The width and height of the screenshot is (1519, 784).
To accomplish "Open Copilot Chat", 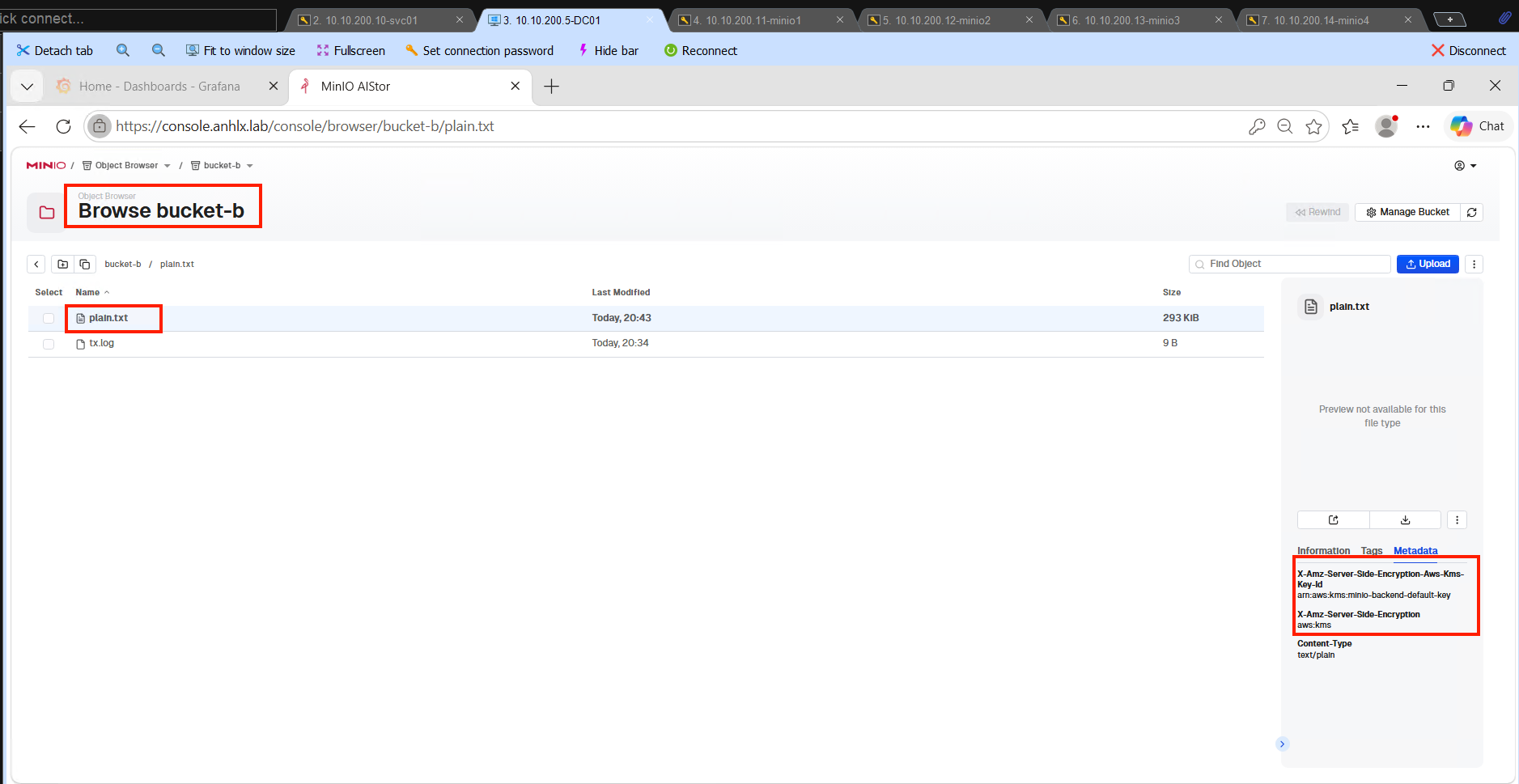I will pos(1478,126).
